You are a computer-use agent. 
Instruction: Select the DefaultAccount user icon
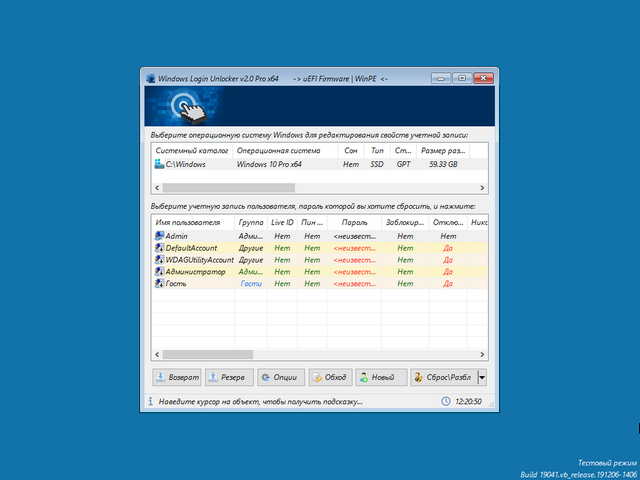(x=159, y=247)
